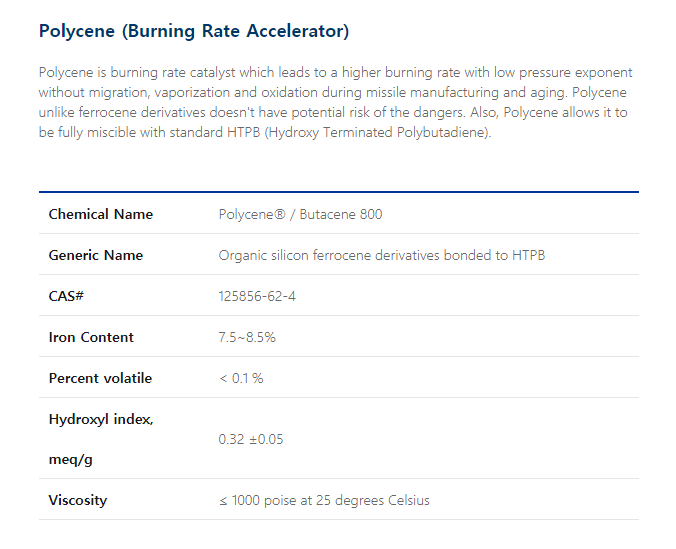
Task: Click the (Hydroxy Terminated Polybutadiene) text in paragraph
Action: 378,133
